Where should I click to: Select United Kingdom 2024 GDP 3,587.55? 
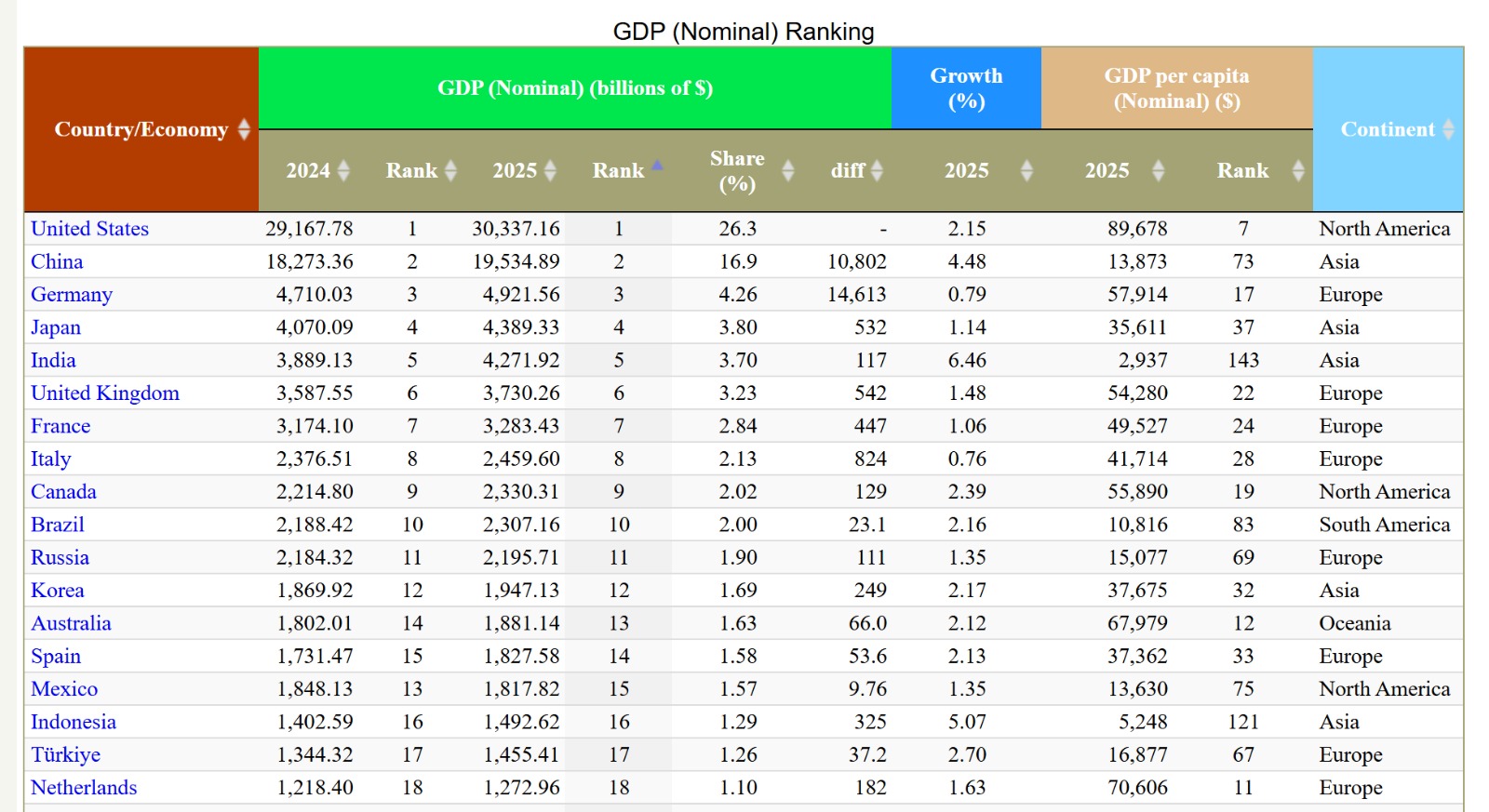click(315, 393)
